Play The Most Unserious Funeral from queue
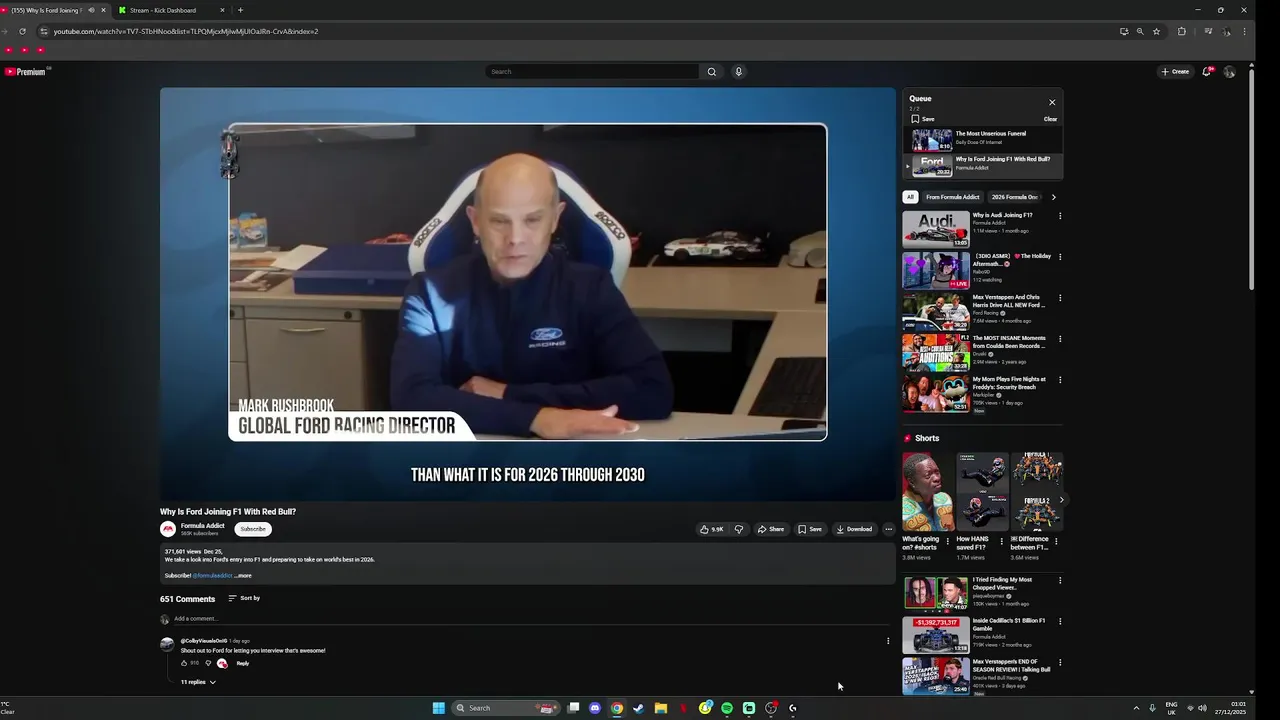The image size is (1280, 720). (981, 139)
